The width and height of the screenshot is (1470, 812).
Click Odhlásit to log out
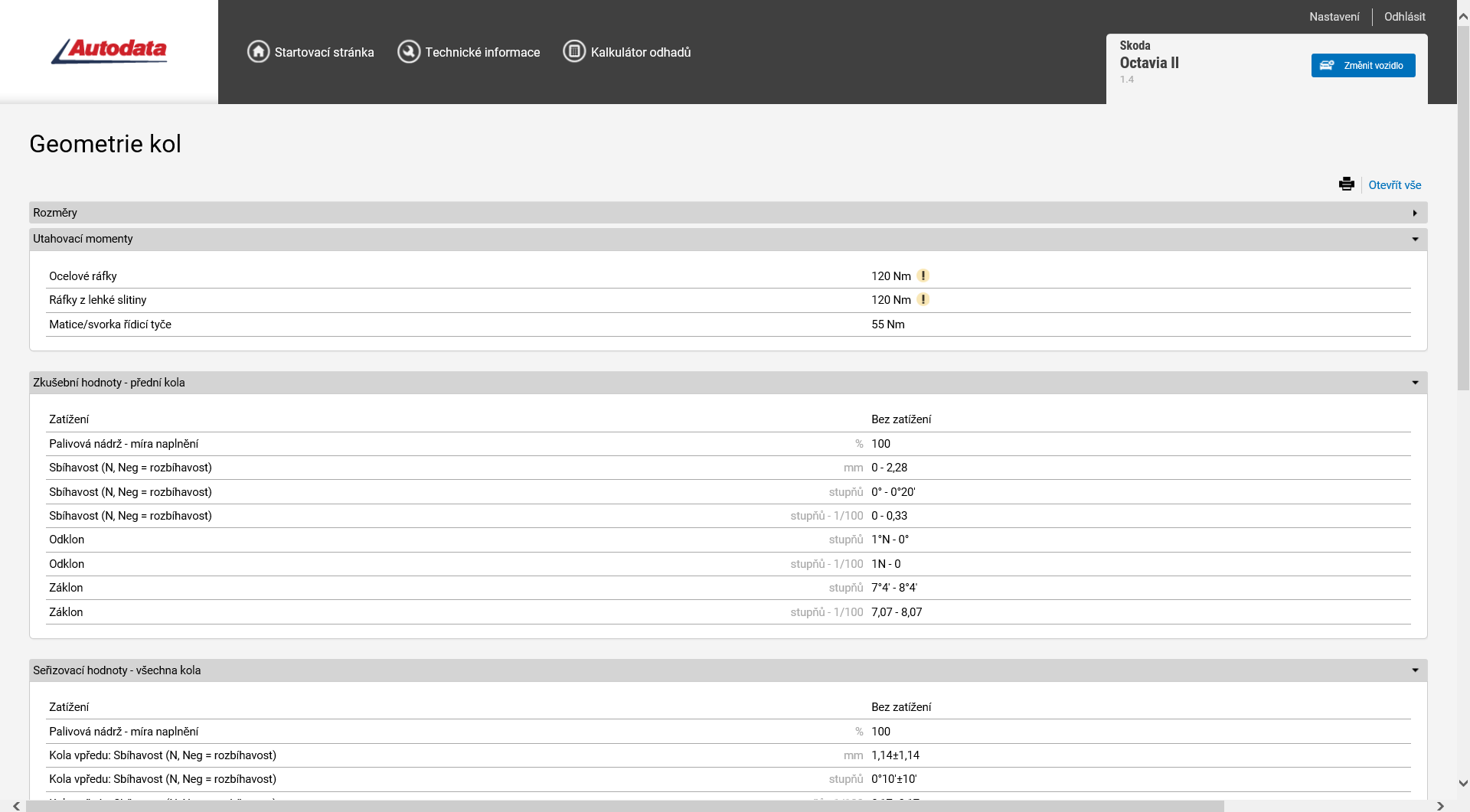point(1404,17)
